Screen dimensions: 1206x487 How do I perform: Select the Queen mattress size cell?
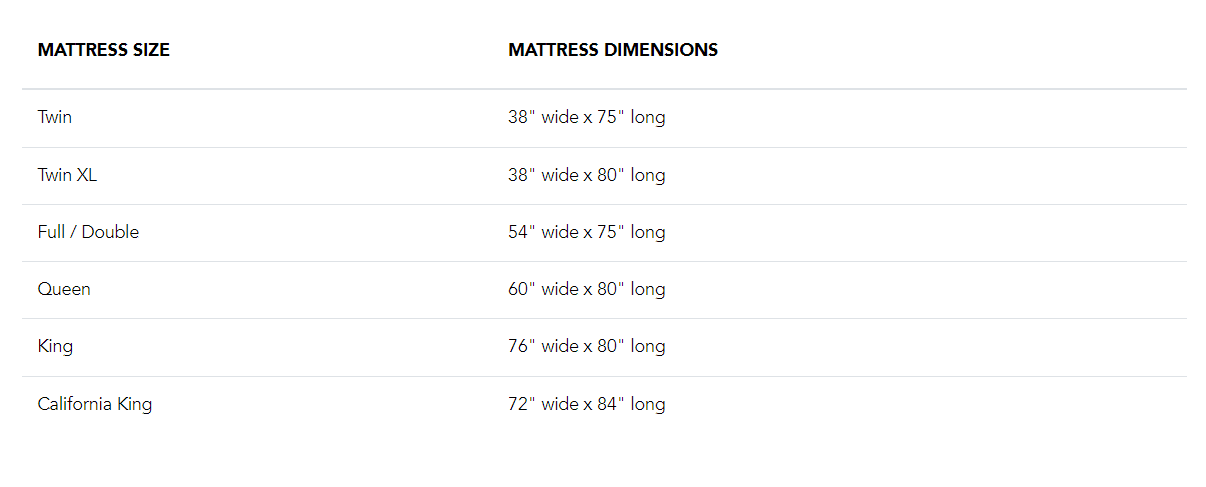tap(64, 289)
